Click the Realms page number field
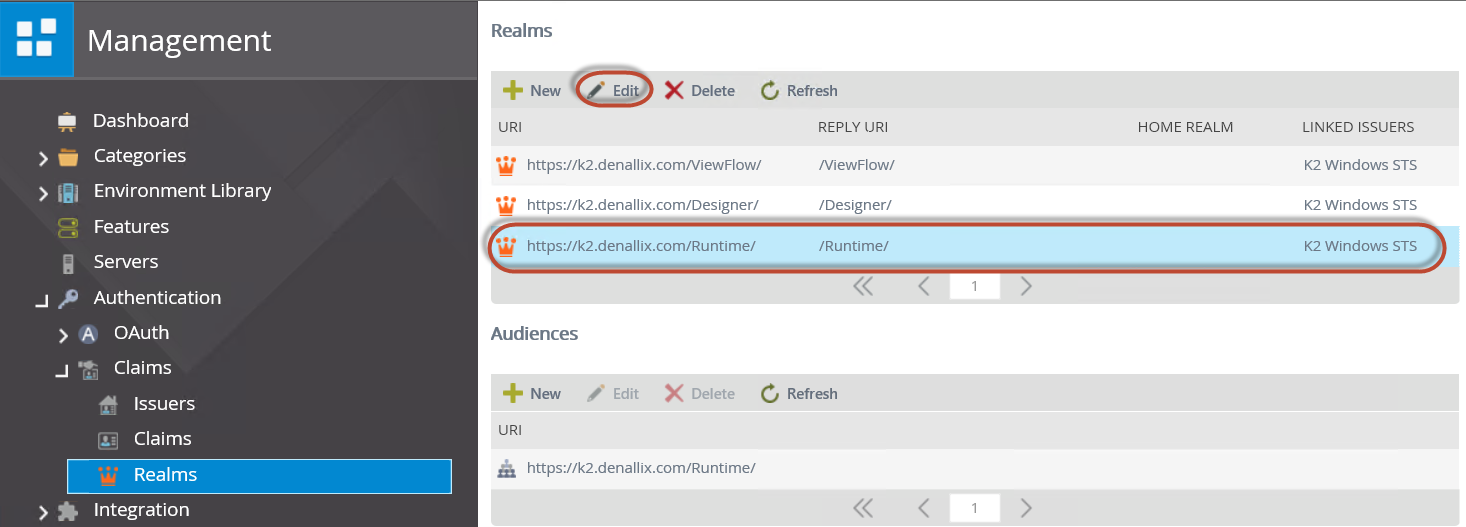The image size is (1466, 527). pos(975,287)
